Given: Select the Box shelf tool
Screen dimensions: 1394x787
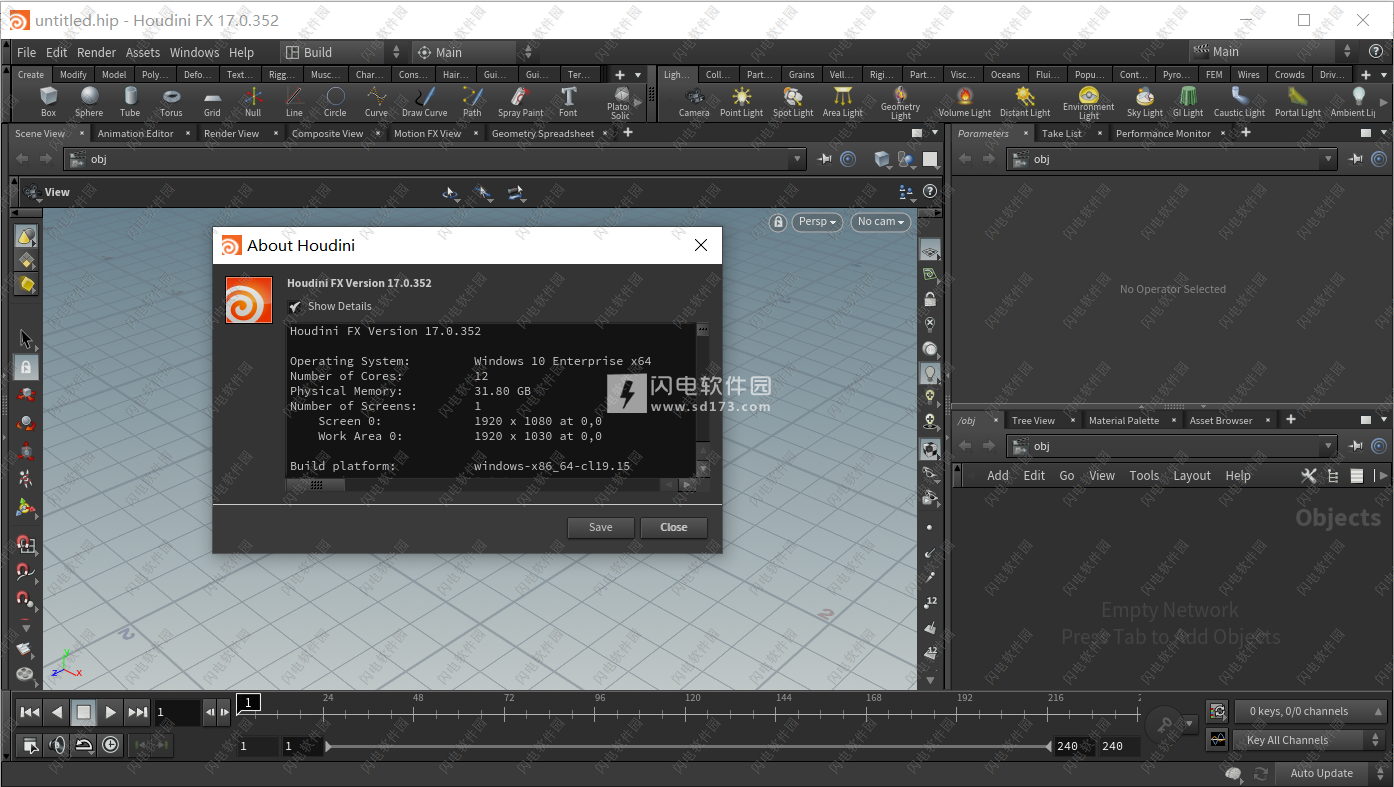Looking at the screenshot, I should (x=48, y=101).
